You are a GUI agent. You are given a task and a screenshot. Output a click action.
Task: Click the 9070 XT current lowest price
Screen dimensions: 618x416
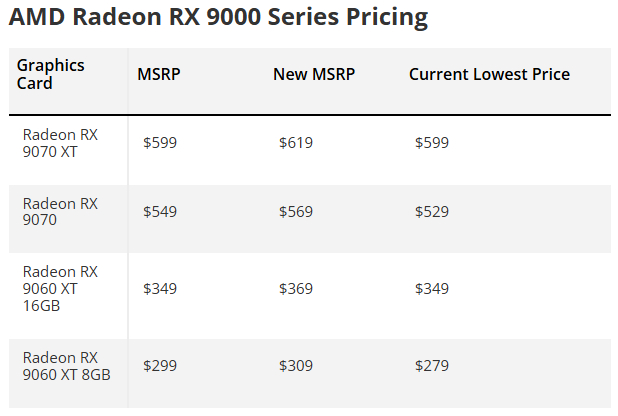pos(432,143)
